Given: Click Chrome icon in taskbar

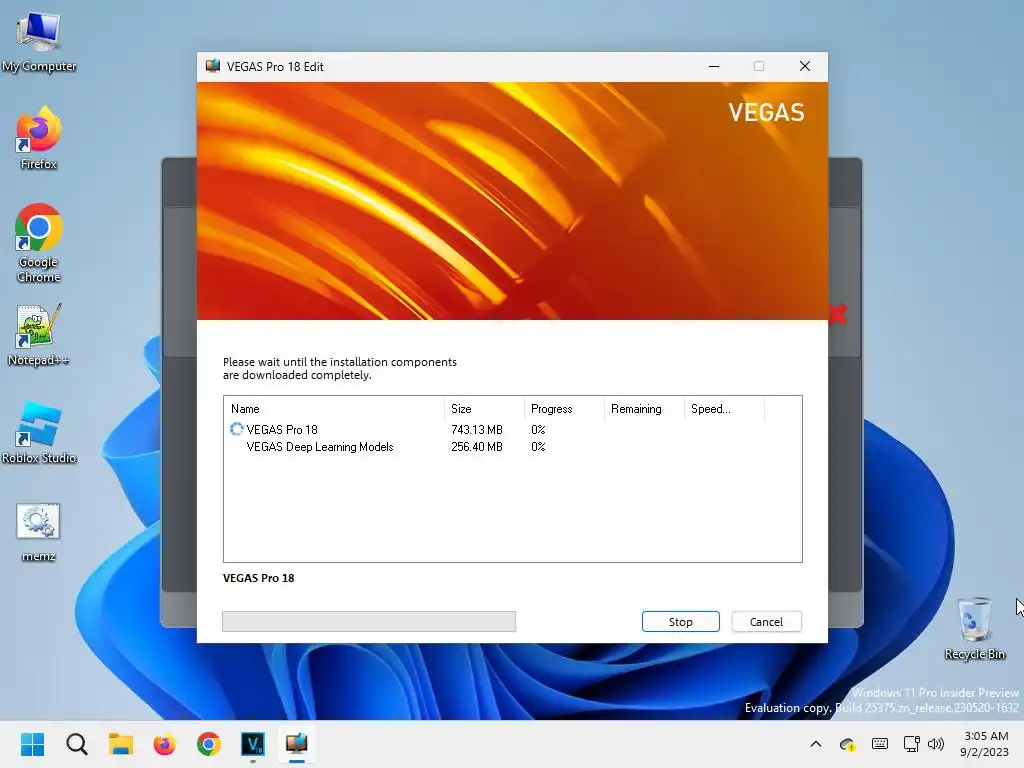Looking at the screenshot, I should pyautogui.click(x=209, y=744).
